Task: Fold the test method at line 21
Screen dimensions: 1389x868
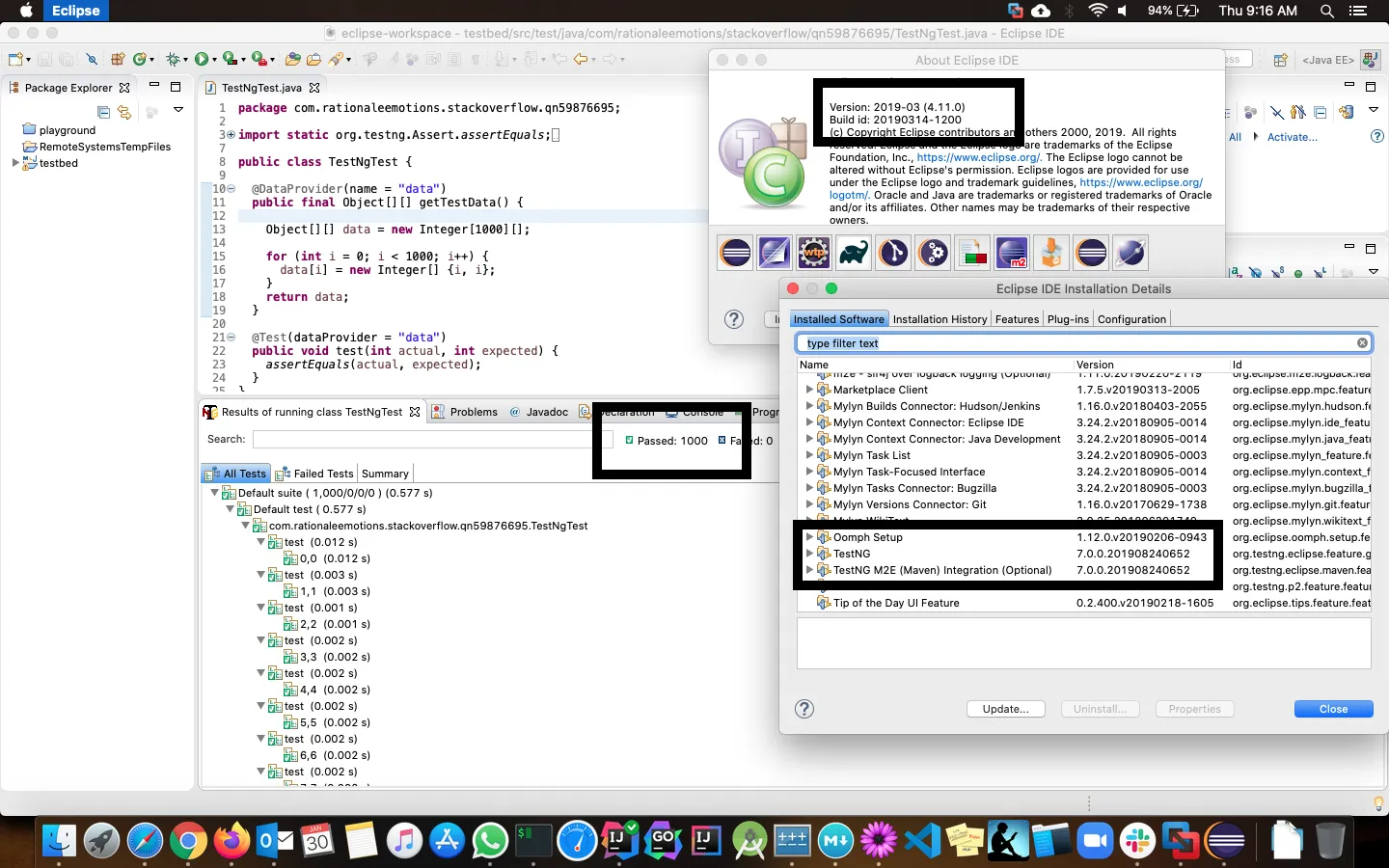Action: tap(231, 338)
